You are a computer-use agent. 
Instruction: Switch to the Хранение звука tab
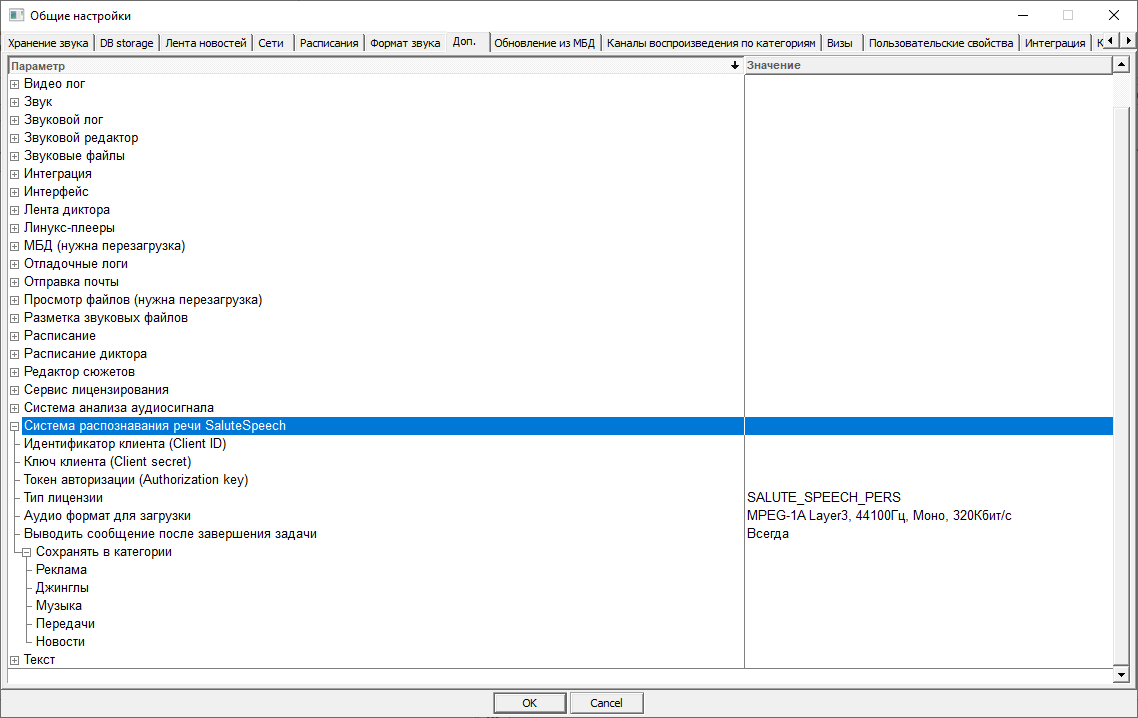[48, 43]
